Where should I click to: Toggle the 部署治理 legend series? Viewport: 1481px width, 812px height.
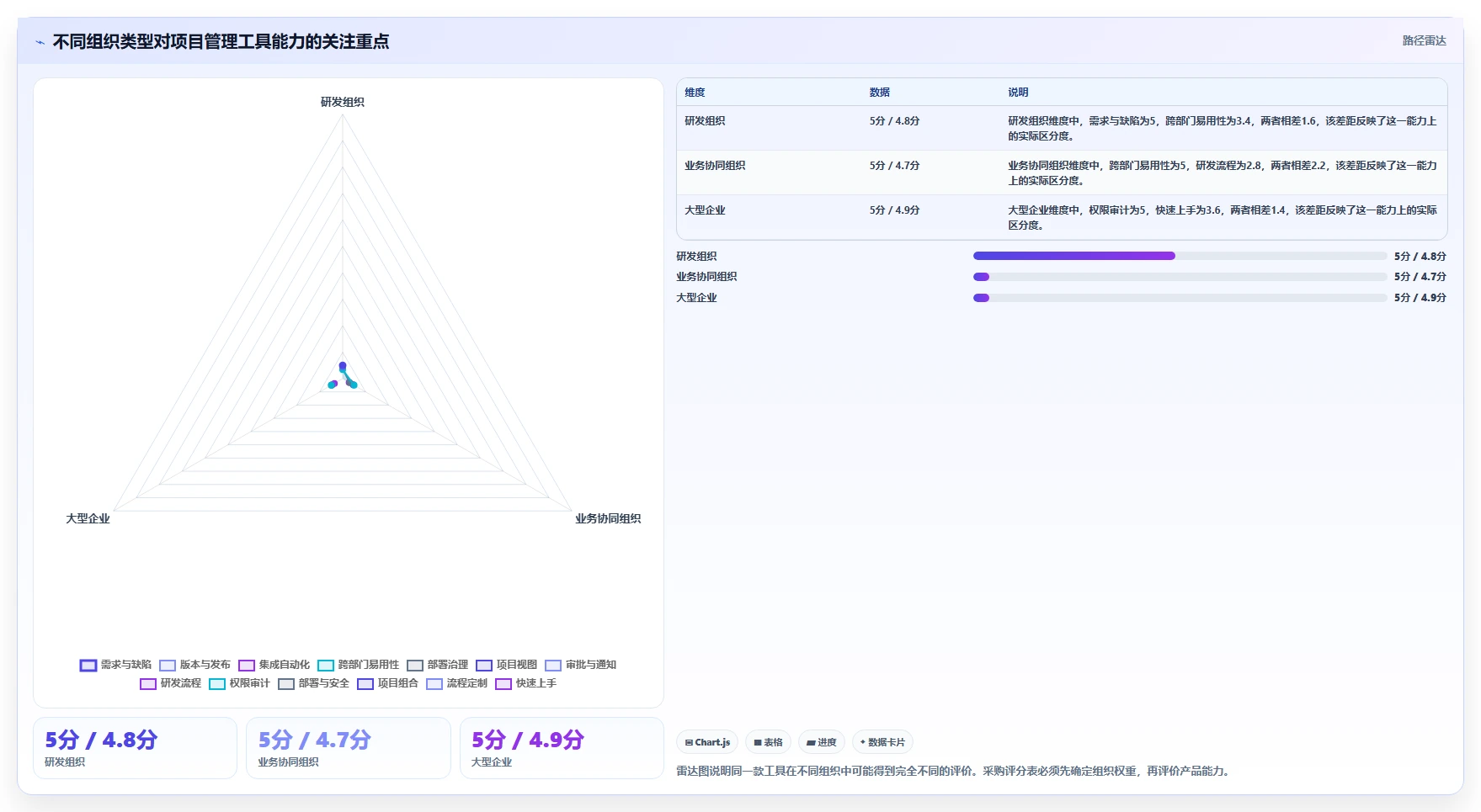point(437,665)
